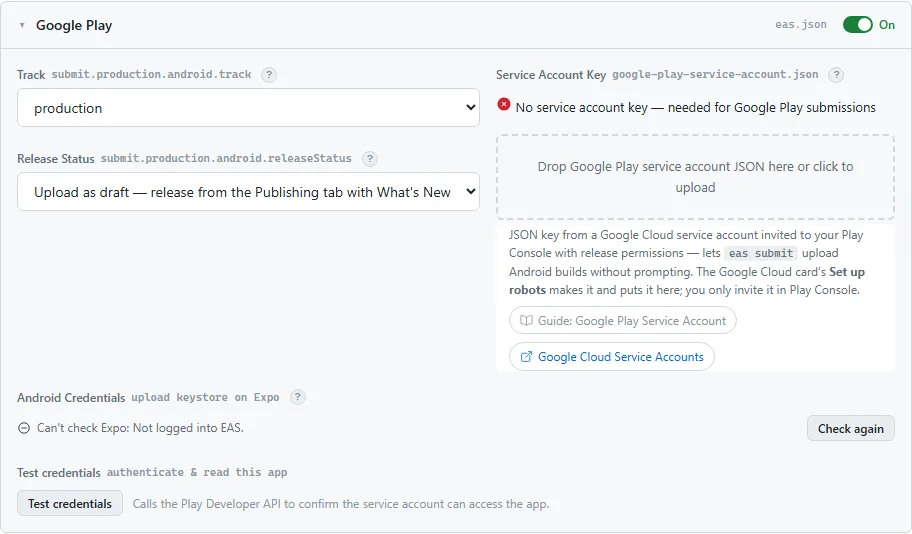This screenshot has height=534, width=912.
Task: Click the external link icon on Cloud Accounts
Action: tap(526, 357)
